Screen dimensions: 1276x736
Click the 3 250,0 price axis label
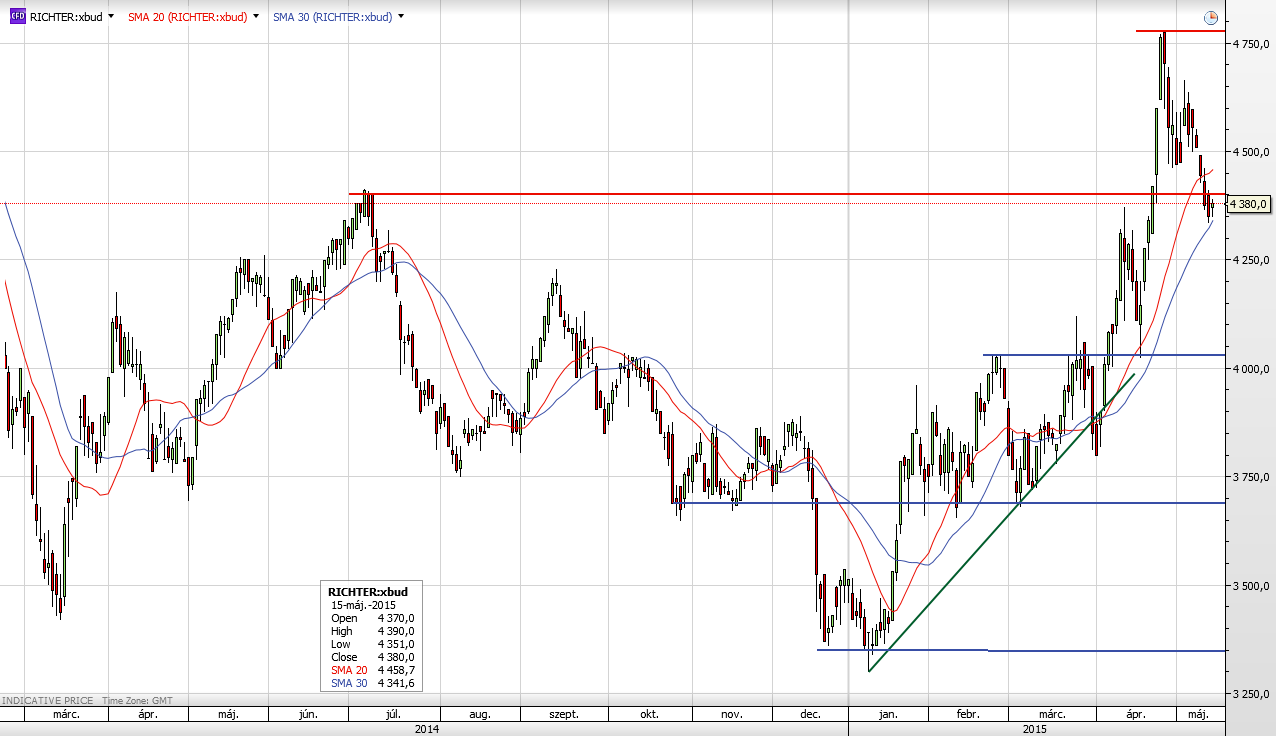click(x=1250, y=694)
